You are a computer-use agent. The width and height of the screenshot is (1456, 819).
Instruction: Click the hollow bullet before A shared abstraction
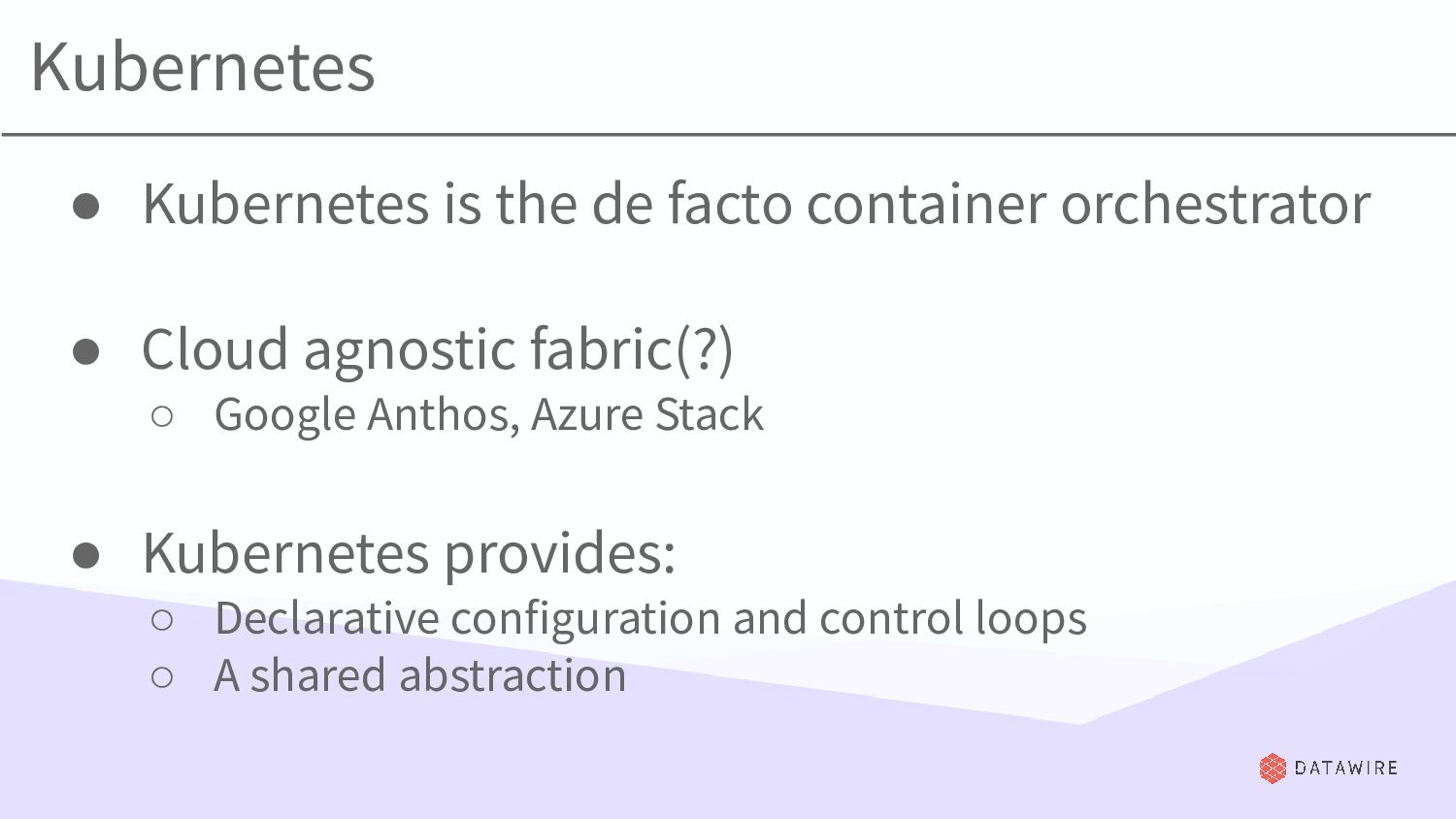coord(162,678)
